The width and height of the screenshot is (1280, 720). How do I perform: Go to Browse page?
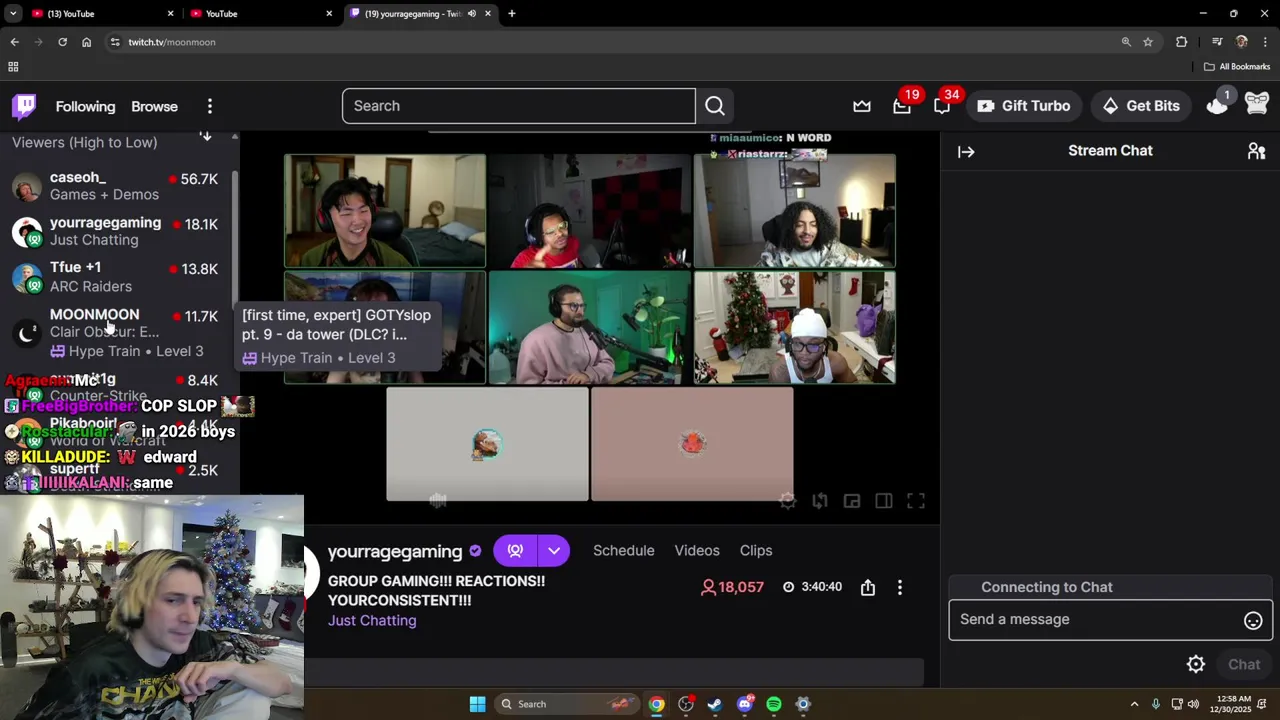(x=154, y=106)
